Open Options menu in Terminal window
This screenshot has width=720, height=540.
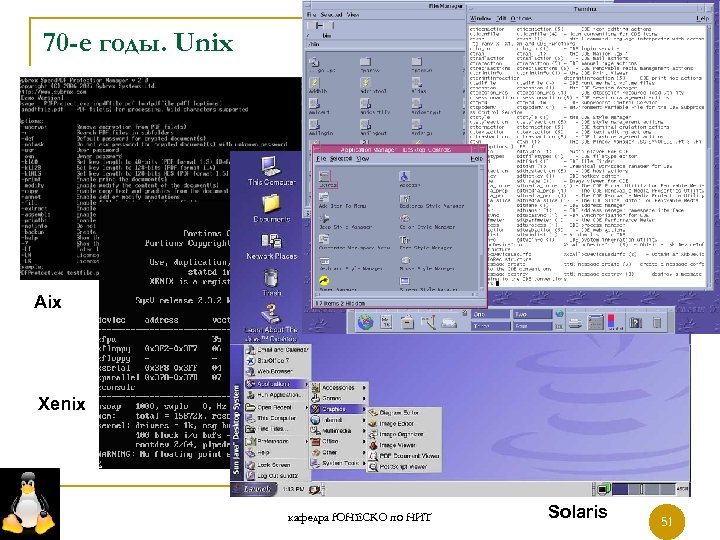(521, 18)
